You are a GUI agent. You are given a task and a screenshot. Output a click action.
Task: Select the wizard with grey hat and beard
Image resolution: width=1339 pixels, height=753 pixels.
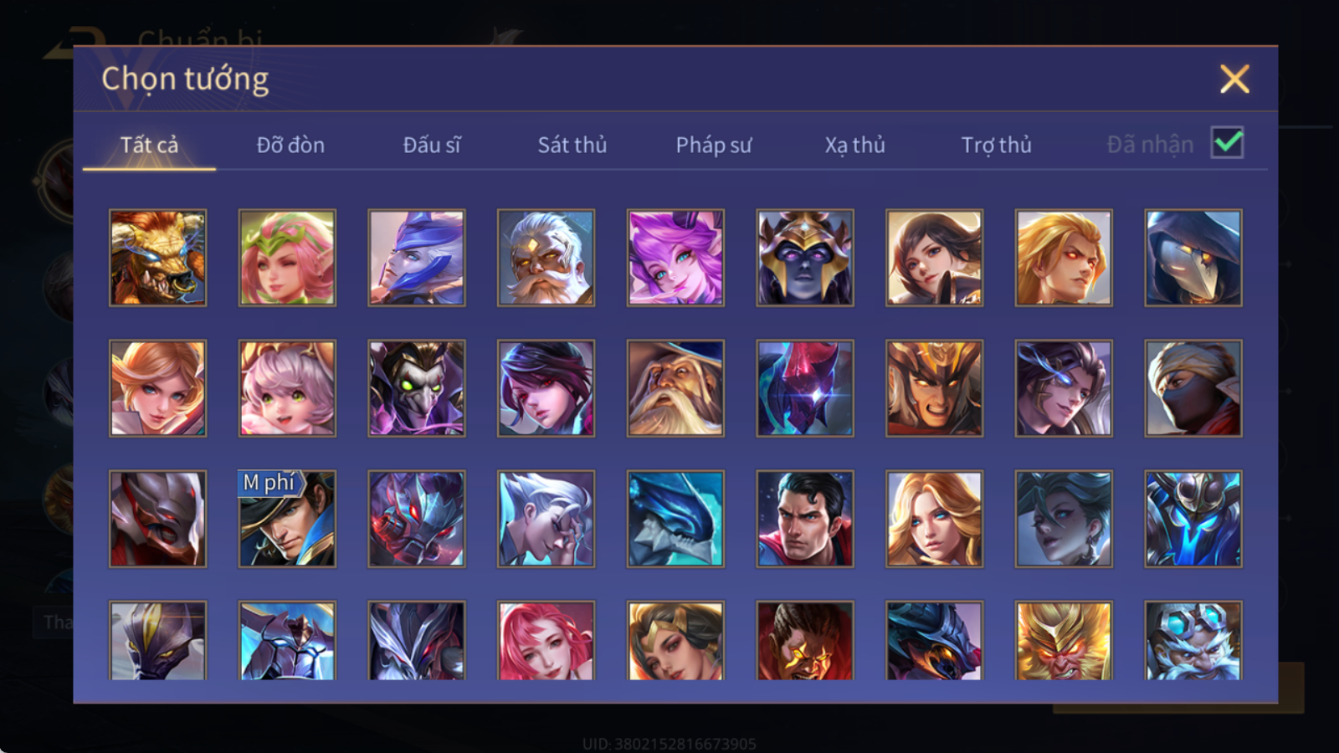point(676,389)
